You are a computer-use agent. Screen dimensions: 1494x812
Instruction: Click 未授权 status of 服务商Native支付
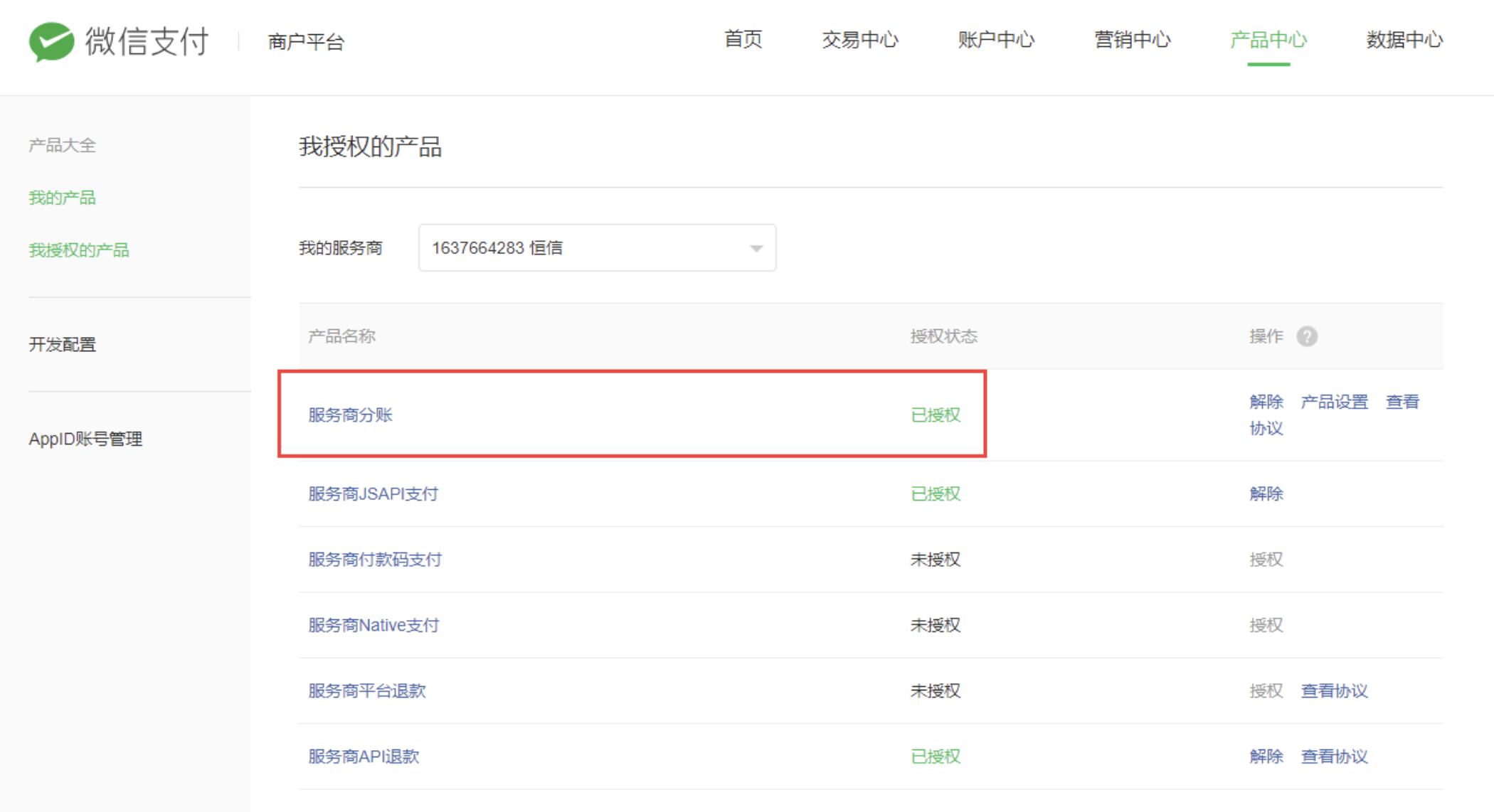(x=936, y=625)
